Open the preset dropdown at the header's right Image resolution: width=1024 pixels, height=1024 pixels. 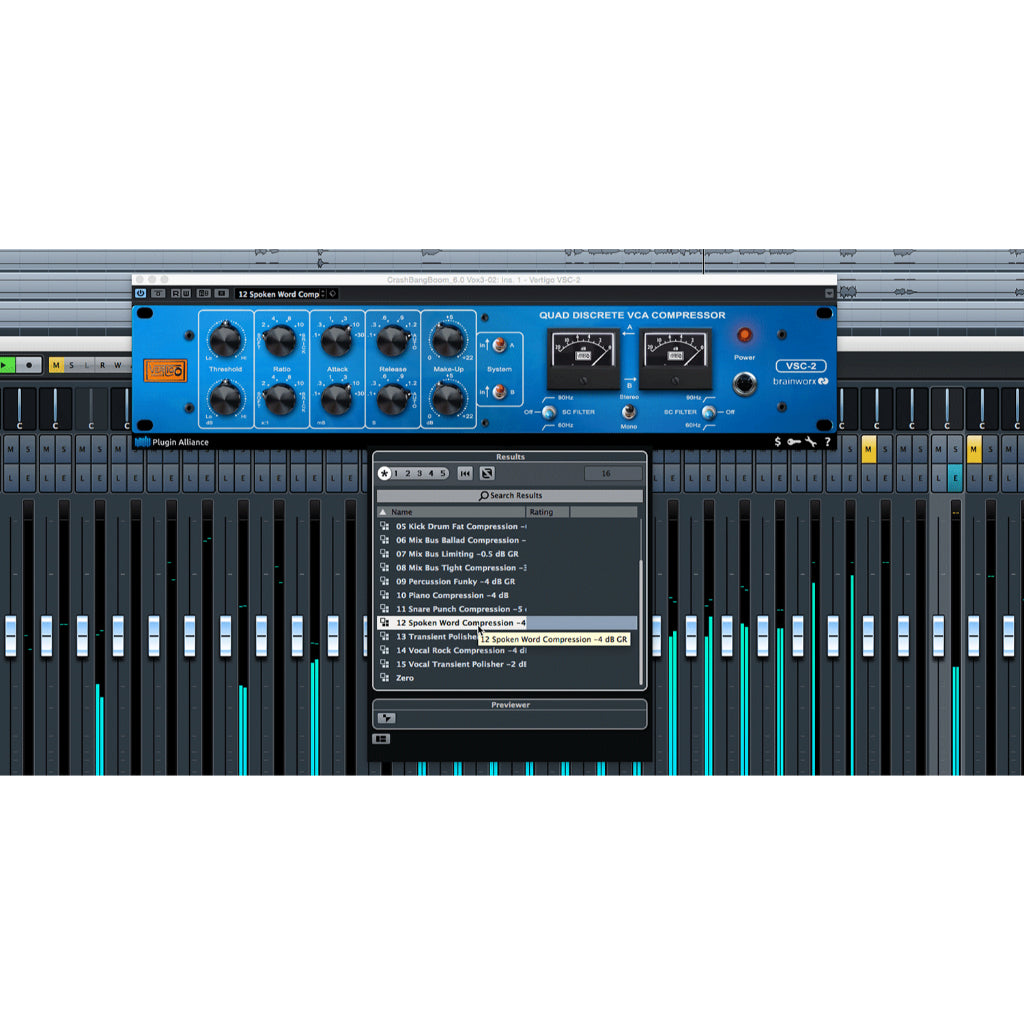(334, 293)
